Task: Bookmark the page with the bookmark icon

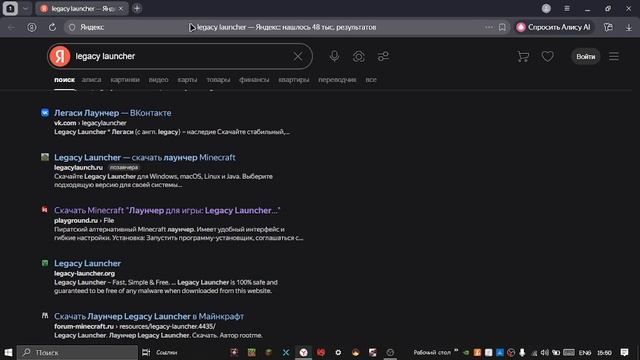Action: (x=502, y=27)
